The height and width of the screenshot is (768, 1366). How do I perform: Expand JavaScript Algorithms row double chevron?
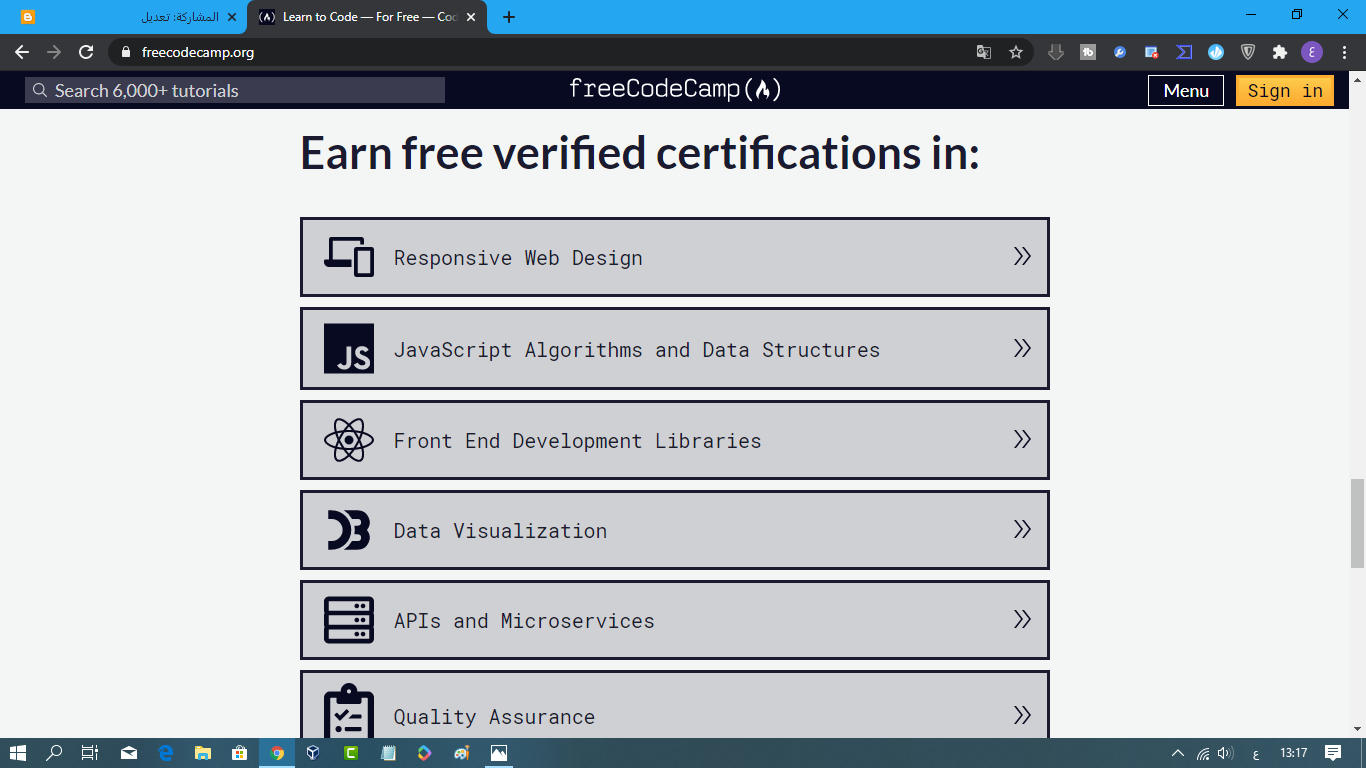point(1022,348)
